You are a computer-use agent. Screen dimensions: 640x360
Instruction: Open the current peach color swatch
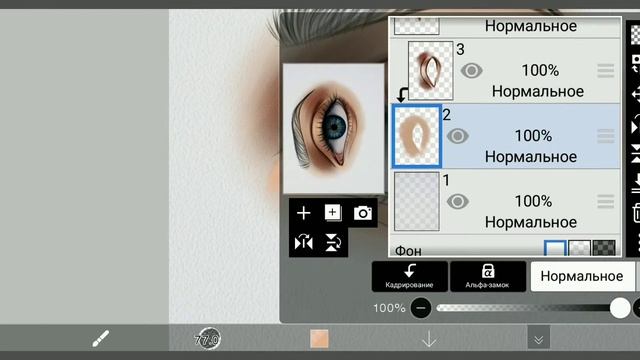point(319,339)
